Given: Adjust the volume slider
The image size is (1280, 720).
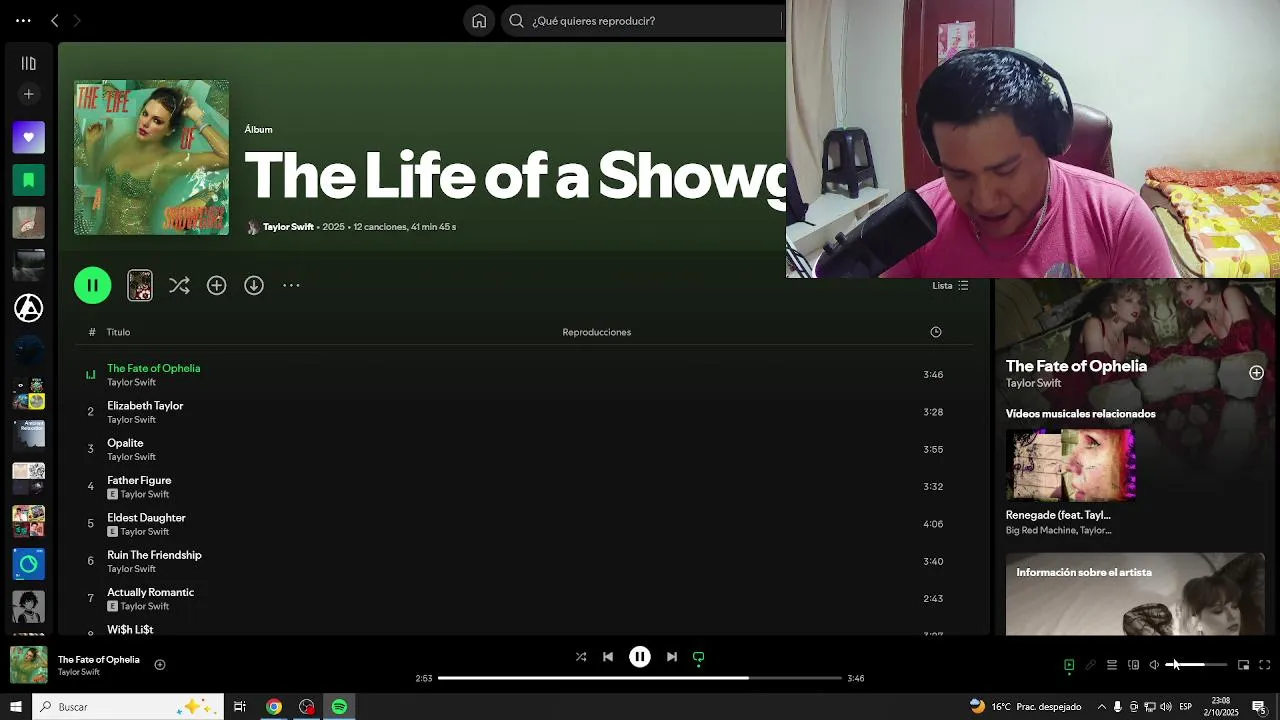Looking at the screenshot, I should (1197, 665).
